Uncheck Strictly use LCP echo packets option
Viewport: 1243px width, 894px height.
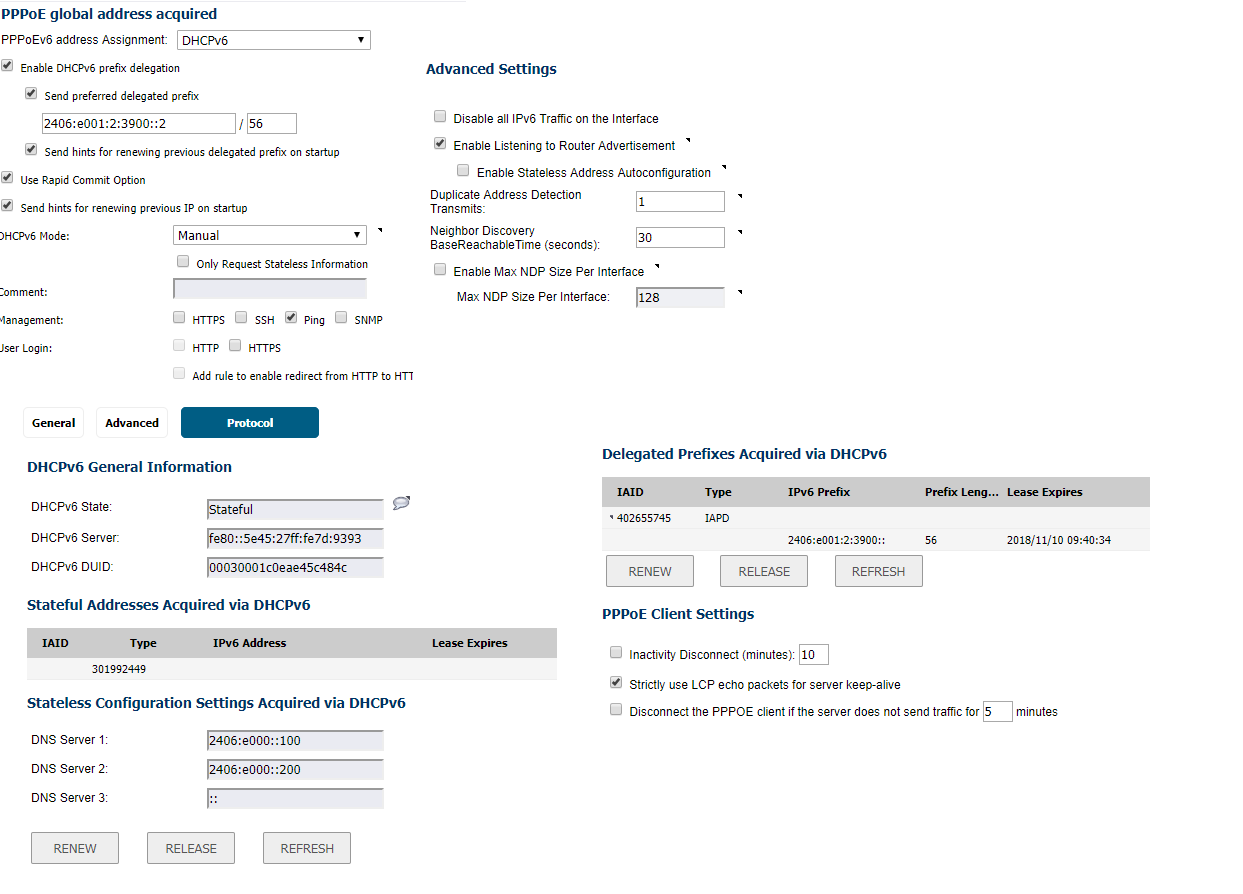click(x=616, y=683)
